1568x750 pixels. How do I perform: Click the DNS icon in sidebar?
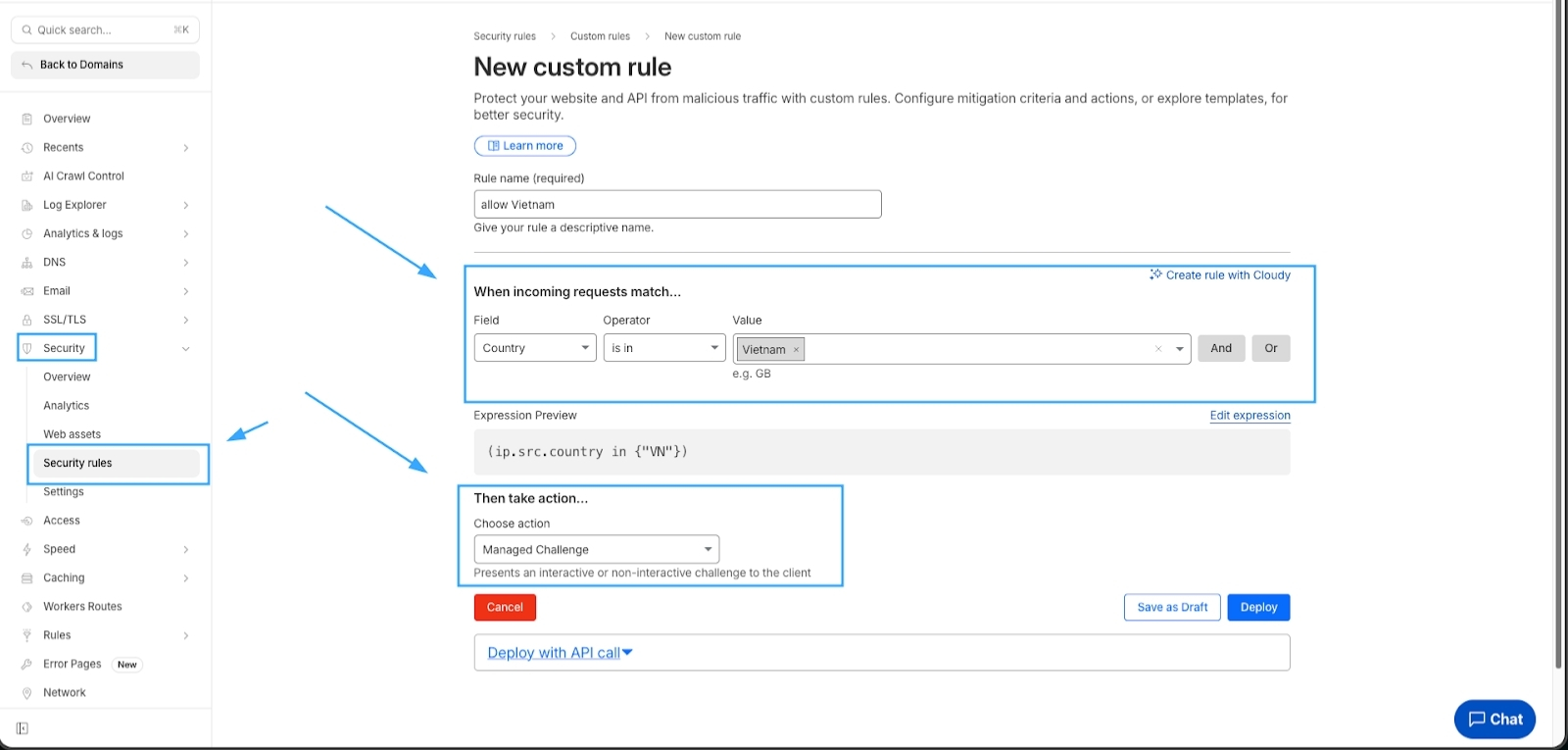[x=27, y=263]
